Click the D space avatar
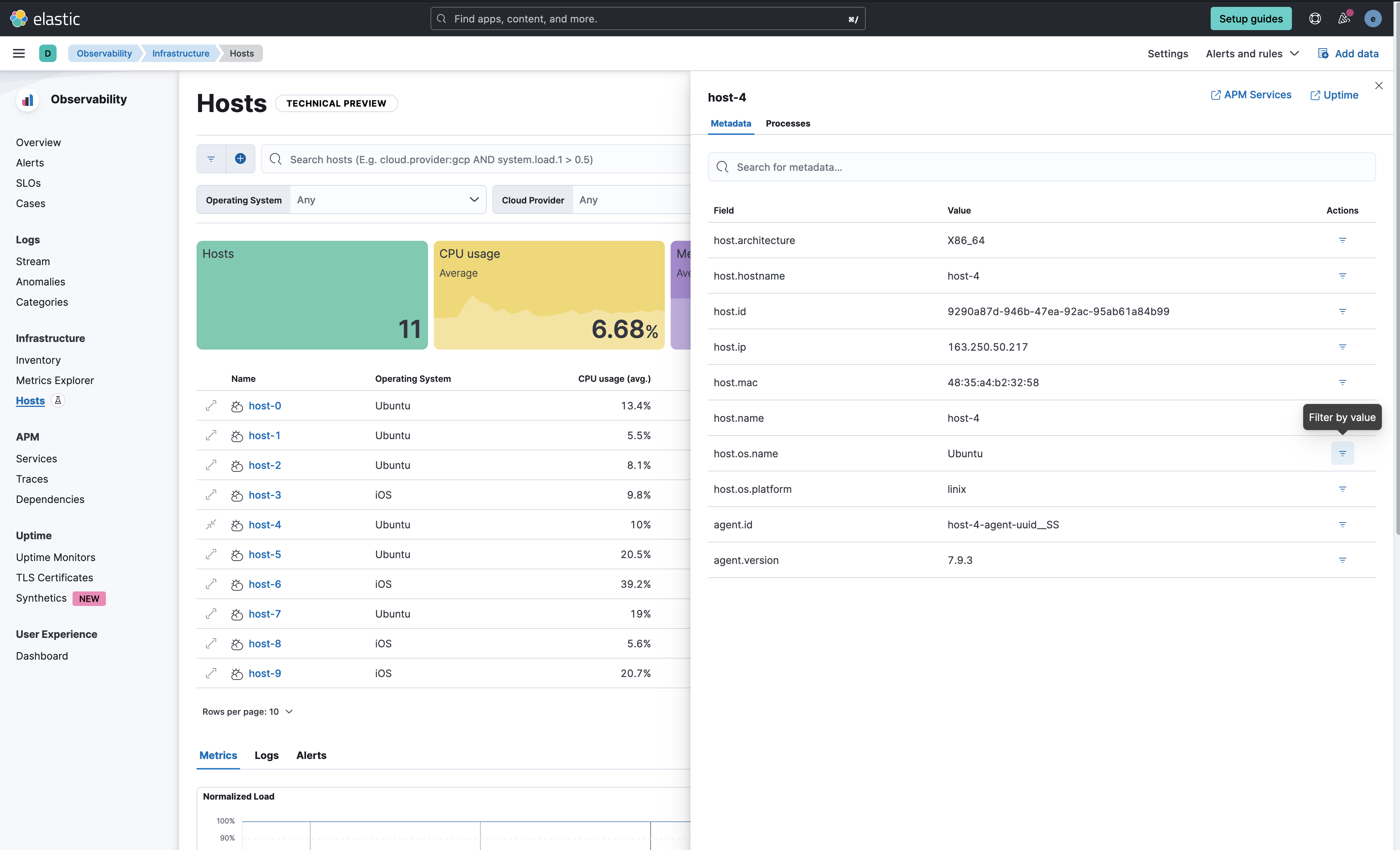The width and height of the screenshot is (1400, 850). (x=48, y=53)
